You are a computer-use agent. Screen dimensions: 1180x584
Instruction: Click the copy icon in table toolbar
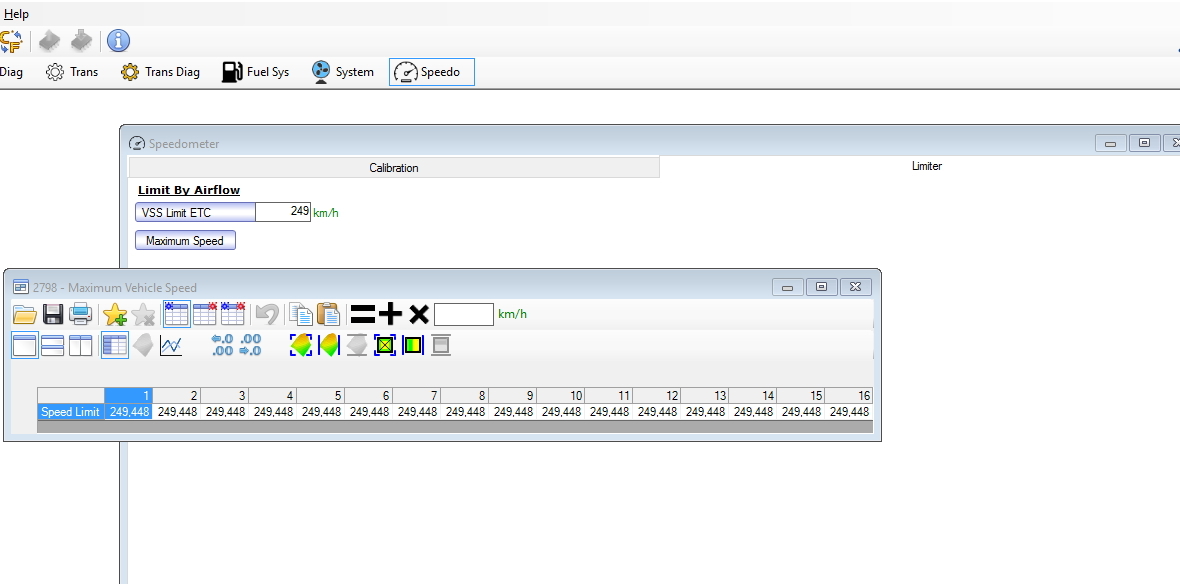point(300,314)
